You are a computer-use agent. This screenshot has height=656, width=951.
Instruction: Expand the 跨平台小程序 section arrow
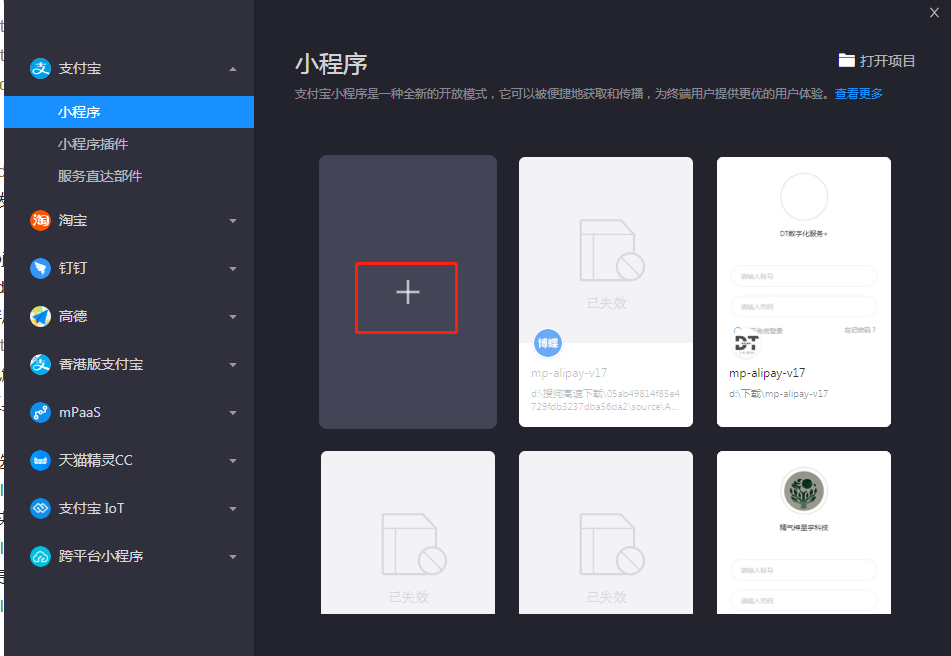click(233, 557)
